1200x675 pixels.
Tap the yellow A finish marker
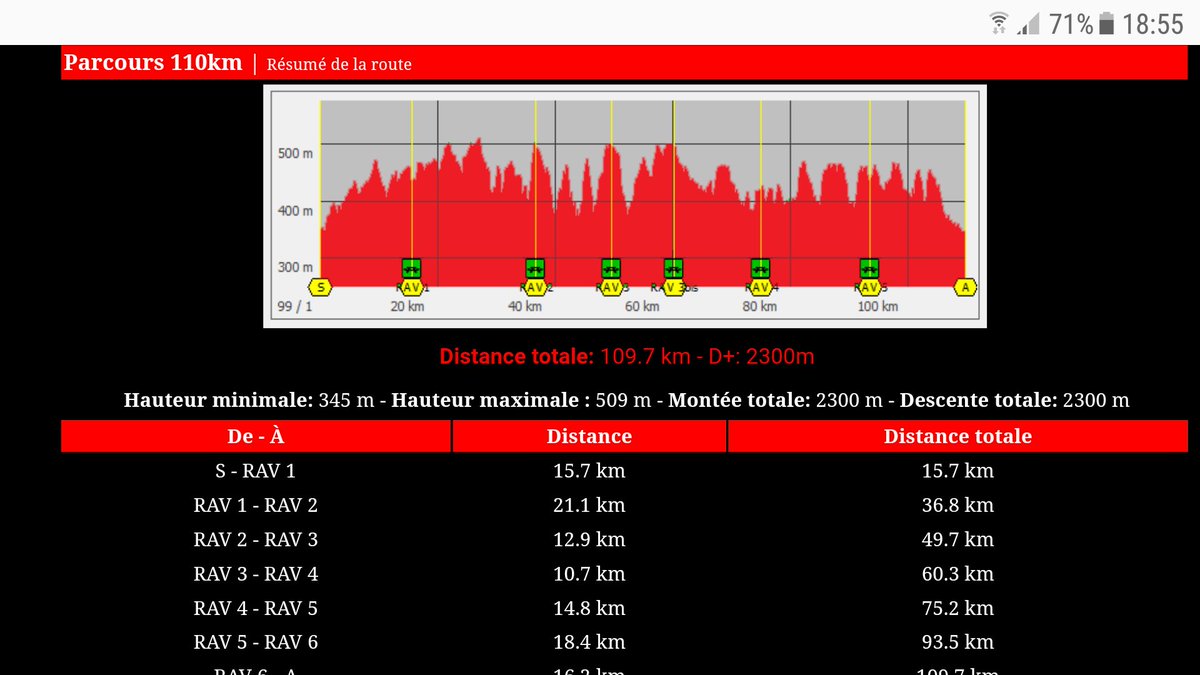click(x=965, y=287)
